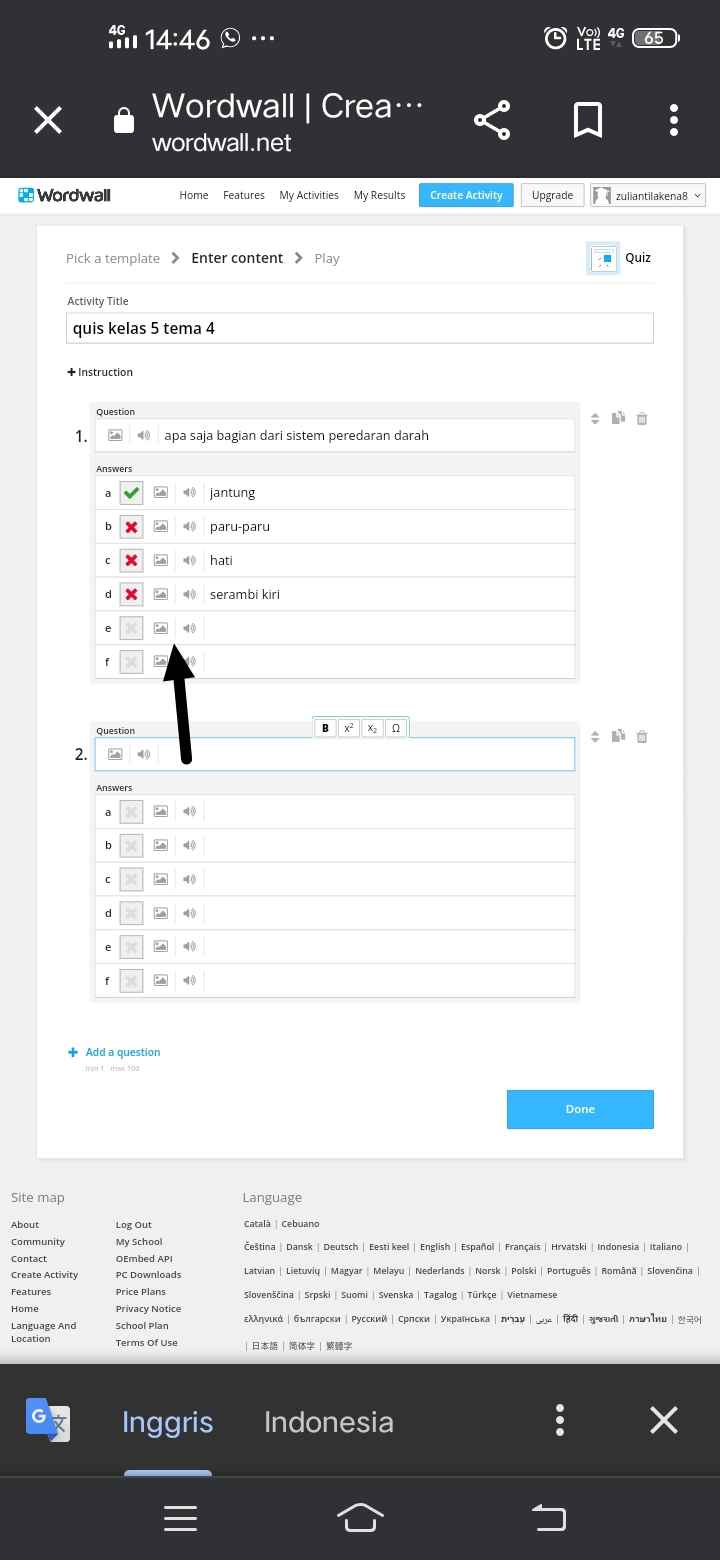This screenshot has height=1560, width=720.
Task: Expand the Instruction section
Action: click(x=100, y=372)
